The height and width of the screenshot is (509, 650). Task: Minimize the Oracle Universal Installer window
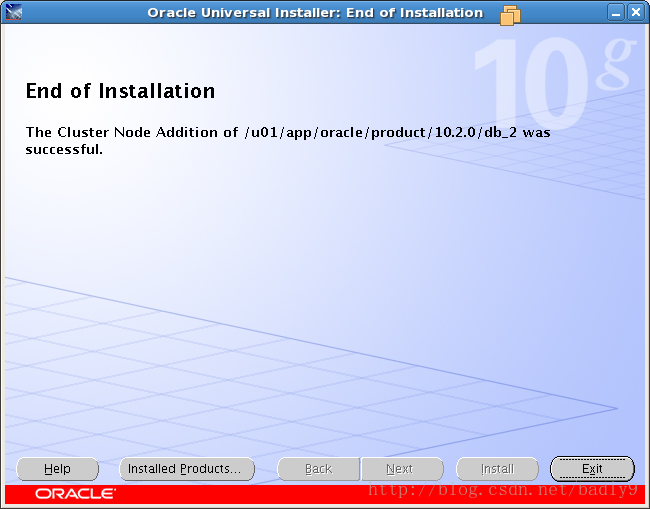pyautogui.click(x=616, y=12)
